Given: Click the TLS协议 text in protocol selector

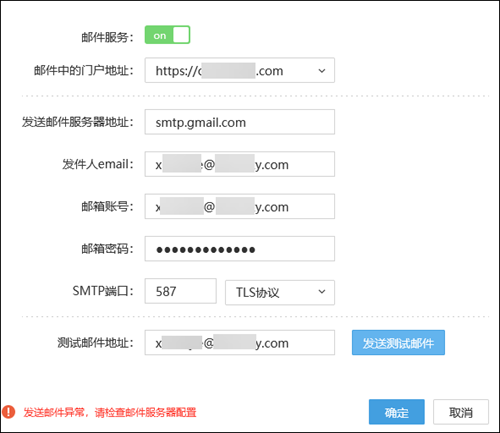Looking at the screenshot, I should click(x=258, y=293).
